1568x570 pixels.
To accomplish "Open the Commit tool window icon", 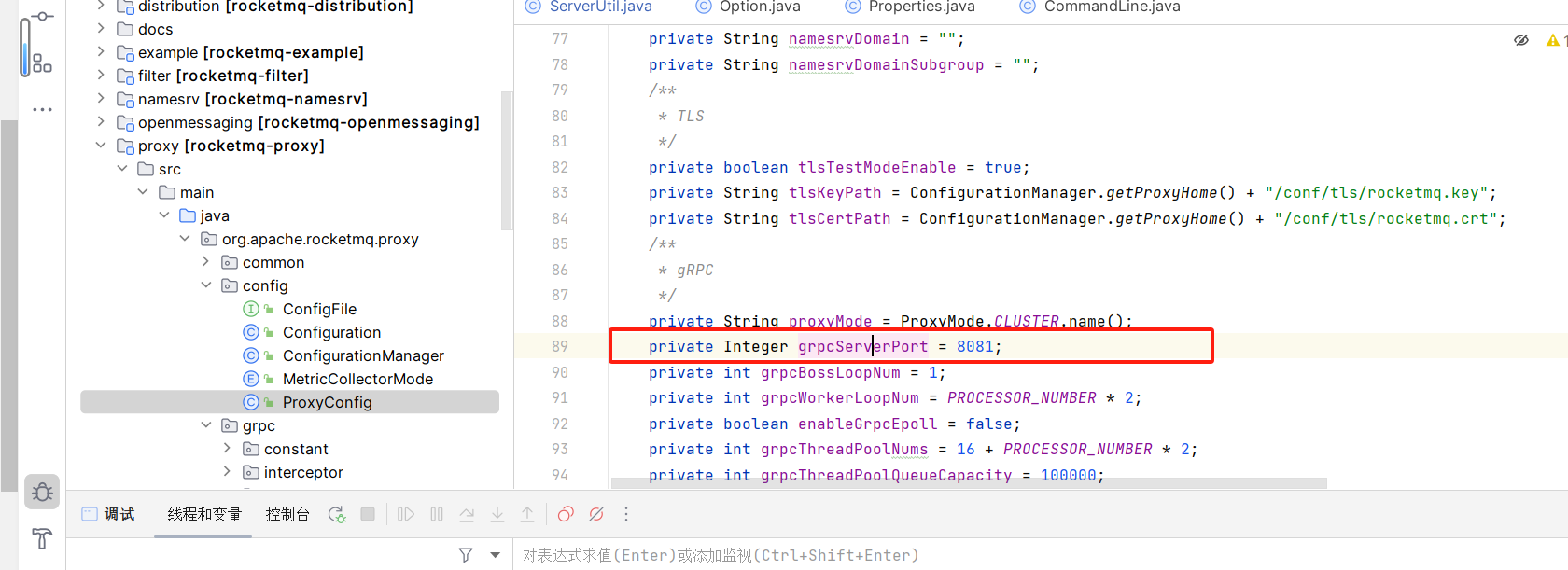I will point(42,17).
